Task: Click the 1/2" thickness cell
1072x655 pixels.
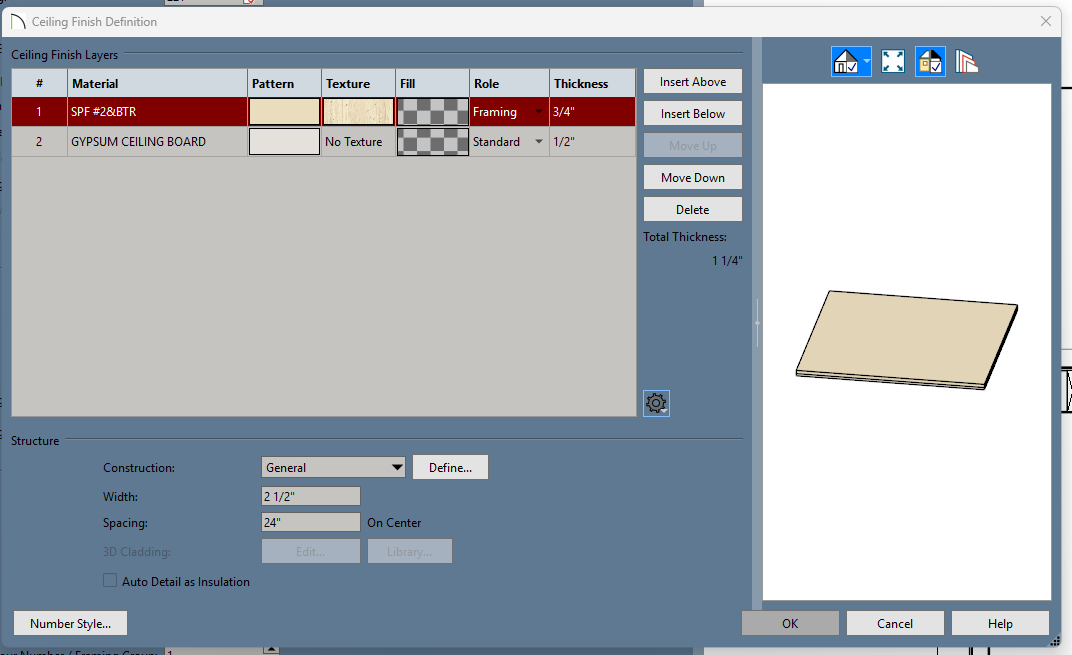Action: coord(592,142)
